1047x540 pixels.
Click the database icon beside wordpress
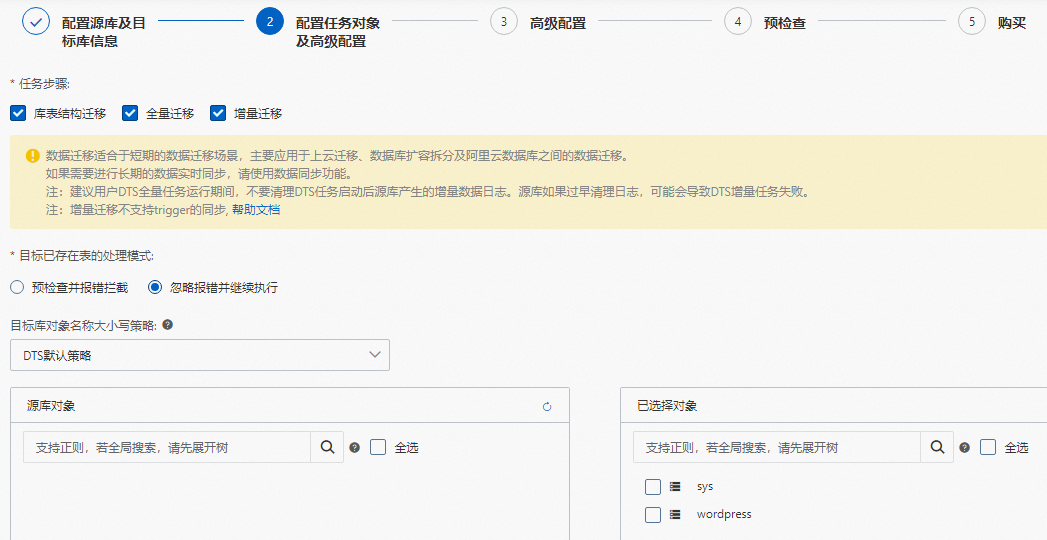pos(675,515)
